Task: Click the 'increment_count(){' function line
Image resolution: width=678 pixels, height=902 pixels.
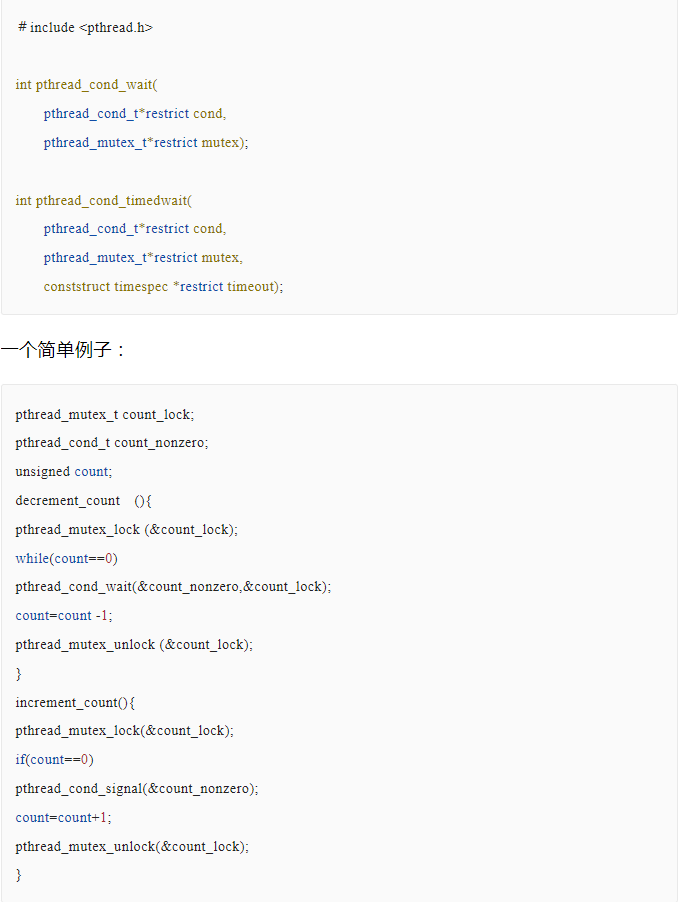Action: [x=75, y=702]
